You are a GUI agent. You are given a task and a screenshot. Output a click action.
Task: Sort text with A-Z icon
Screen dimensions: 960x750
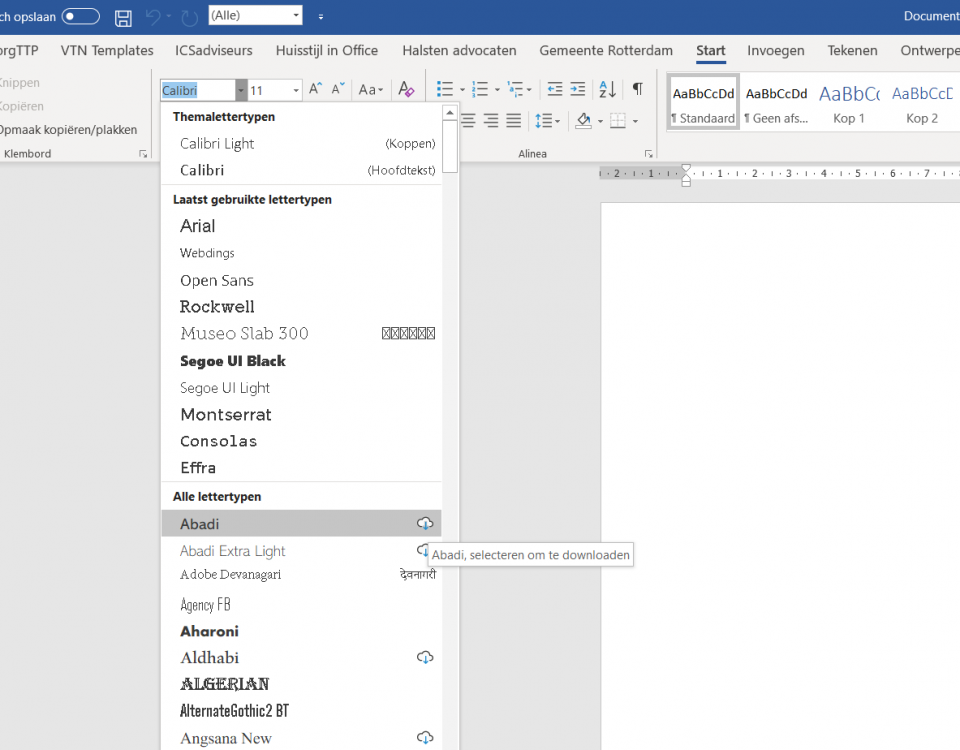tap(607, 89)
